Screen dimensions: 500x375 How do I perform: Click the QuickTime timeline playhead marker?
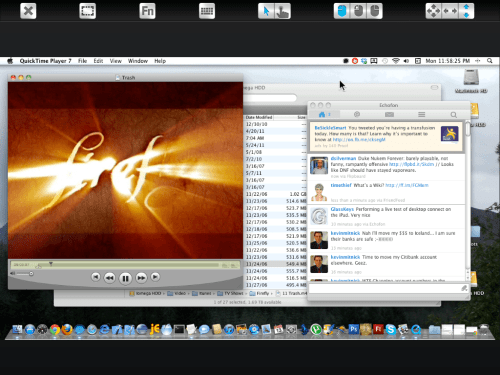tap(51, 264)
